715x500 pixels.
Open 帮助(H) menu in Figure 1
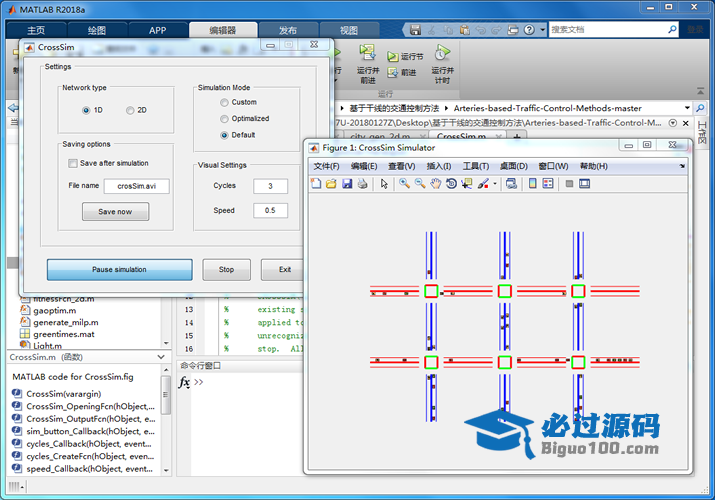(x=593, y=166)
